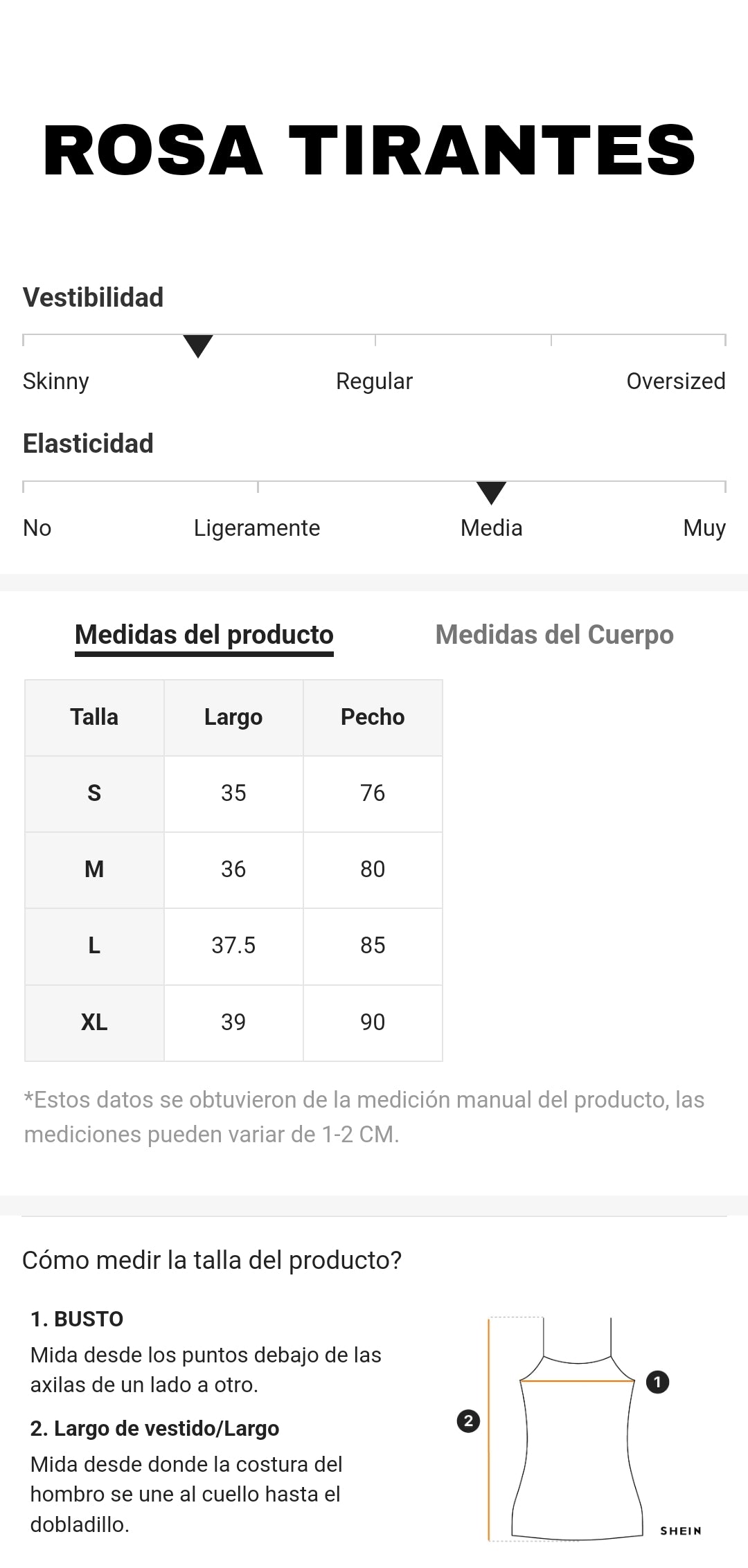Click the Largo column header
The image size is (748, 1568).
click(233, 717)
